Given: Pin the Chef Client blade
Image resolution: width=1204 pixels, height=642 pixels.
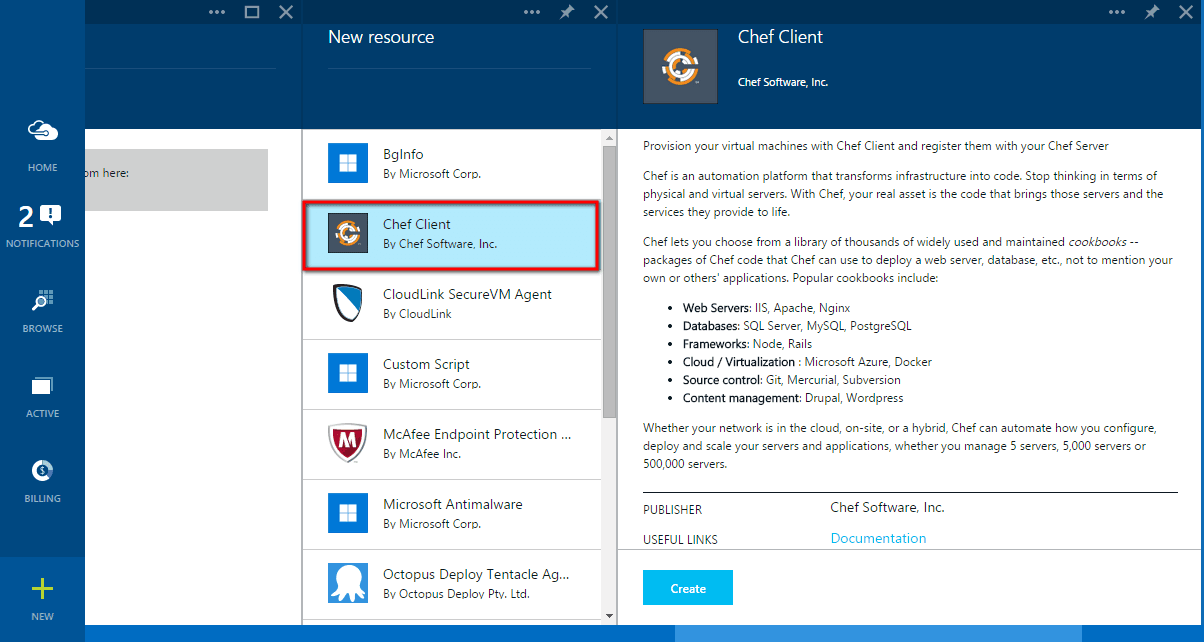Looking at the screenshot, I should pyautogui.click(x=1152, y=12).
